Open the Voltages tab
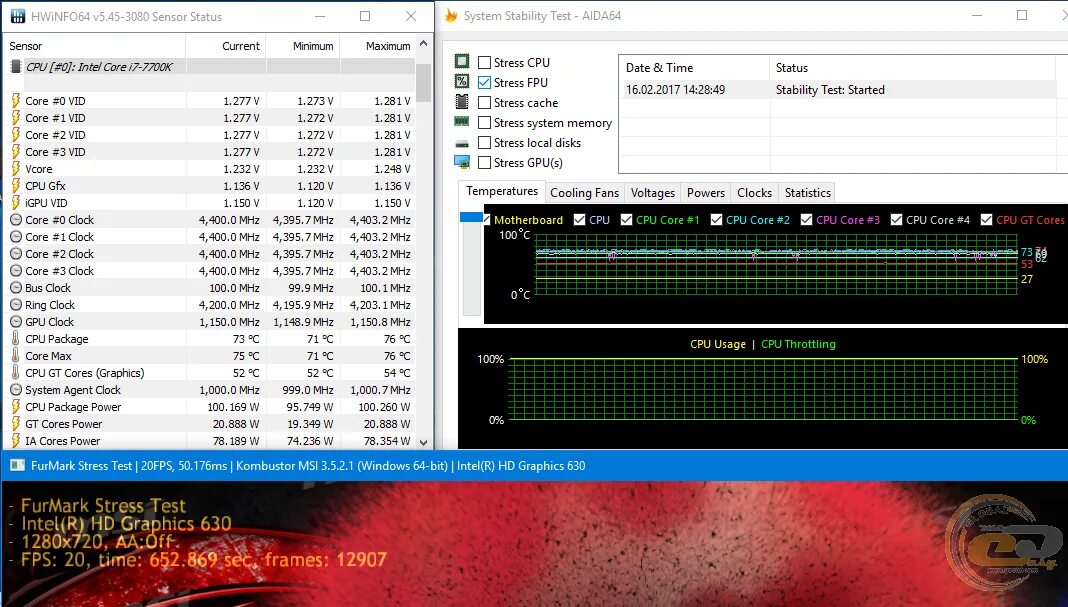 [x=653, y=193]
